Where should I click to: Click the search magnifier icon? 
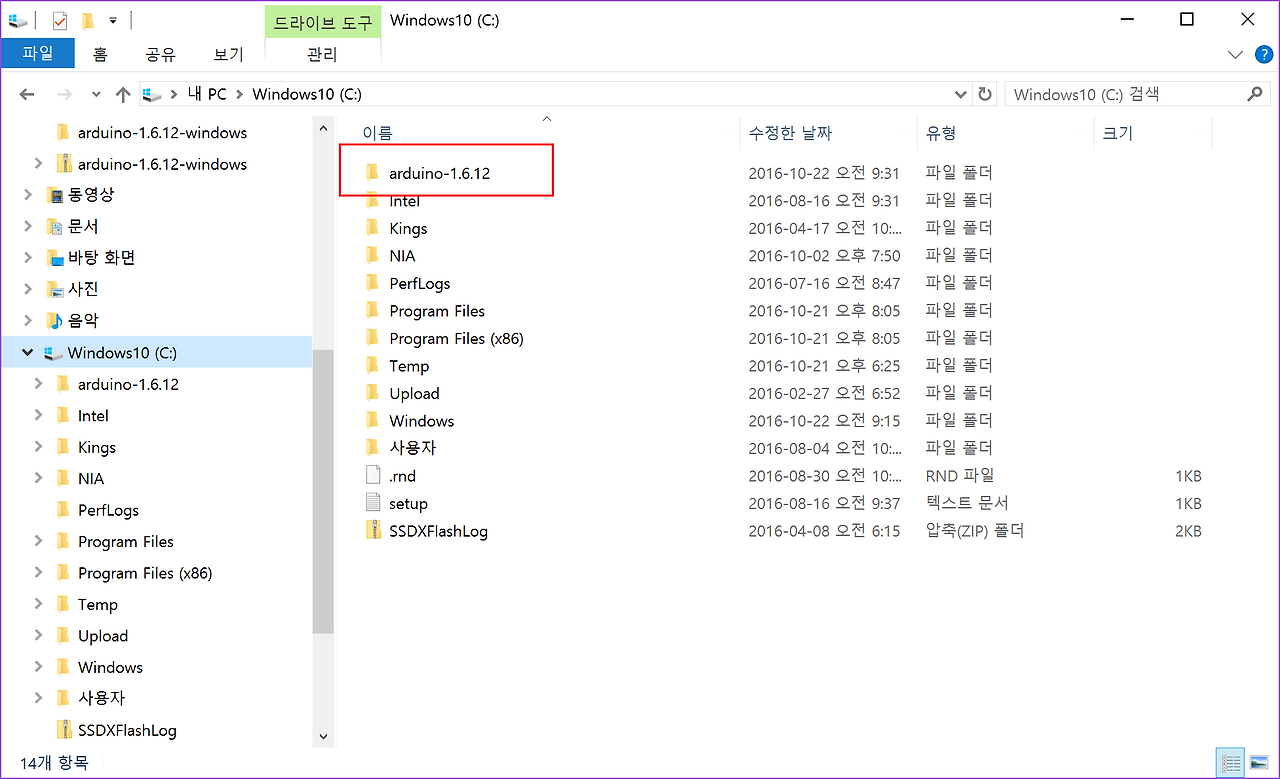pyautogui.click(x=1255, y=94)
